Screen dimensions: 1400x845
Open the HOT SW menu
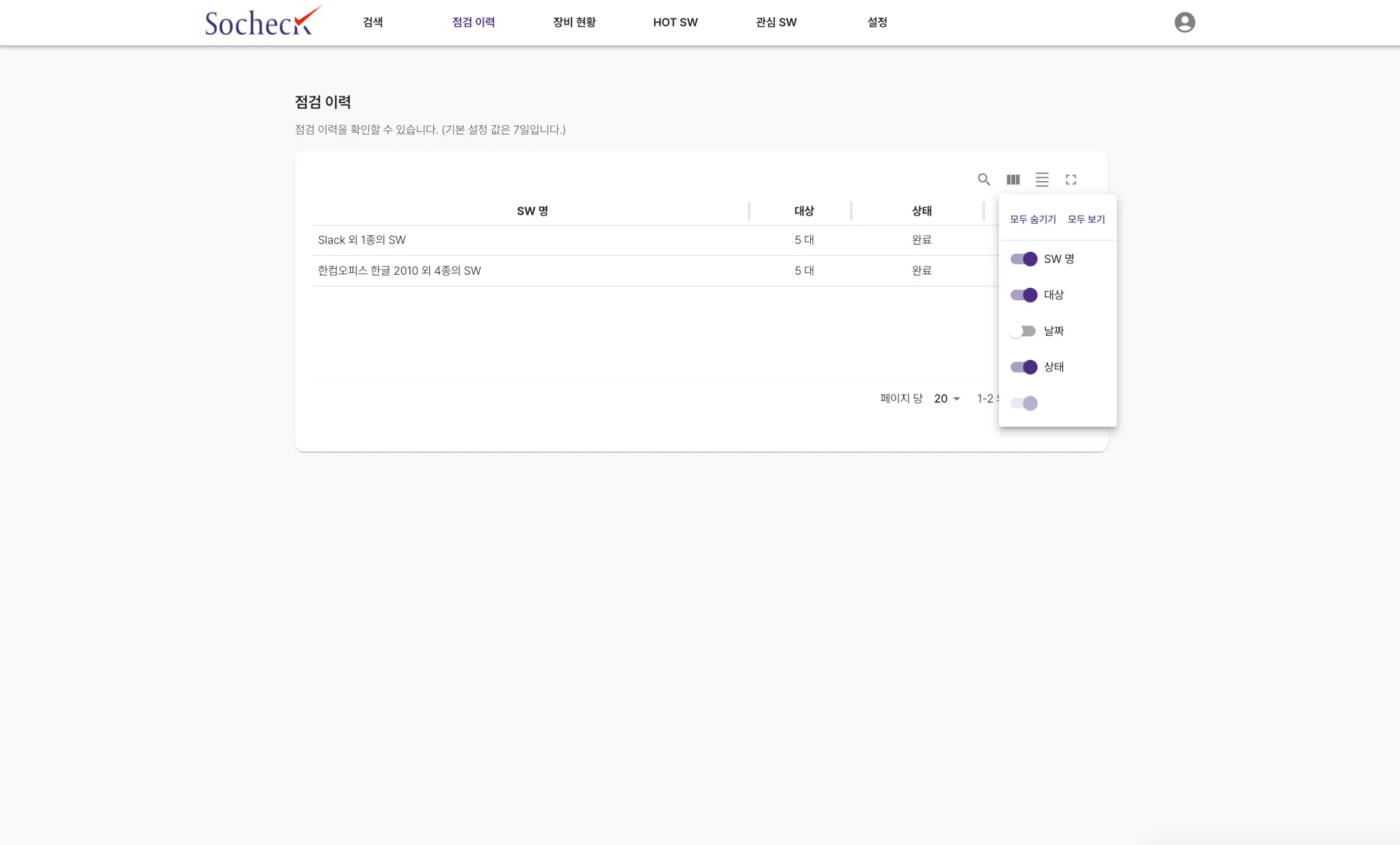click(675, 23)
